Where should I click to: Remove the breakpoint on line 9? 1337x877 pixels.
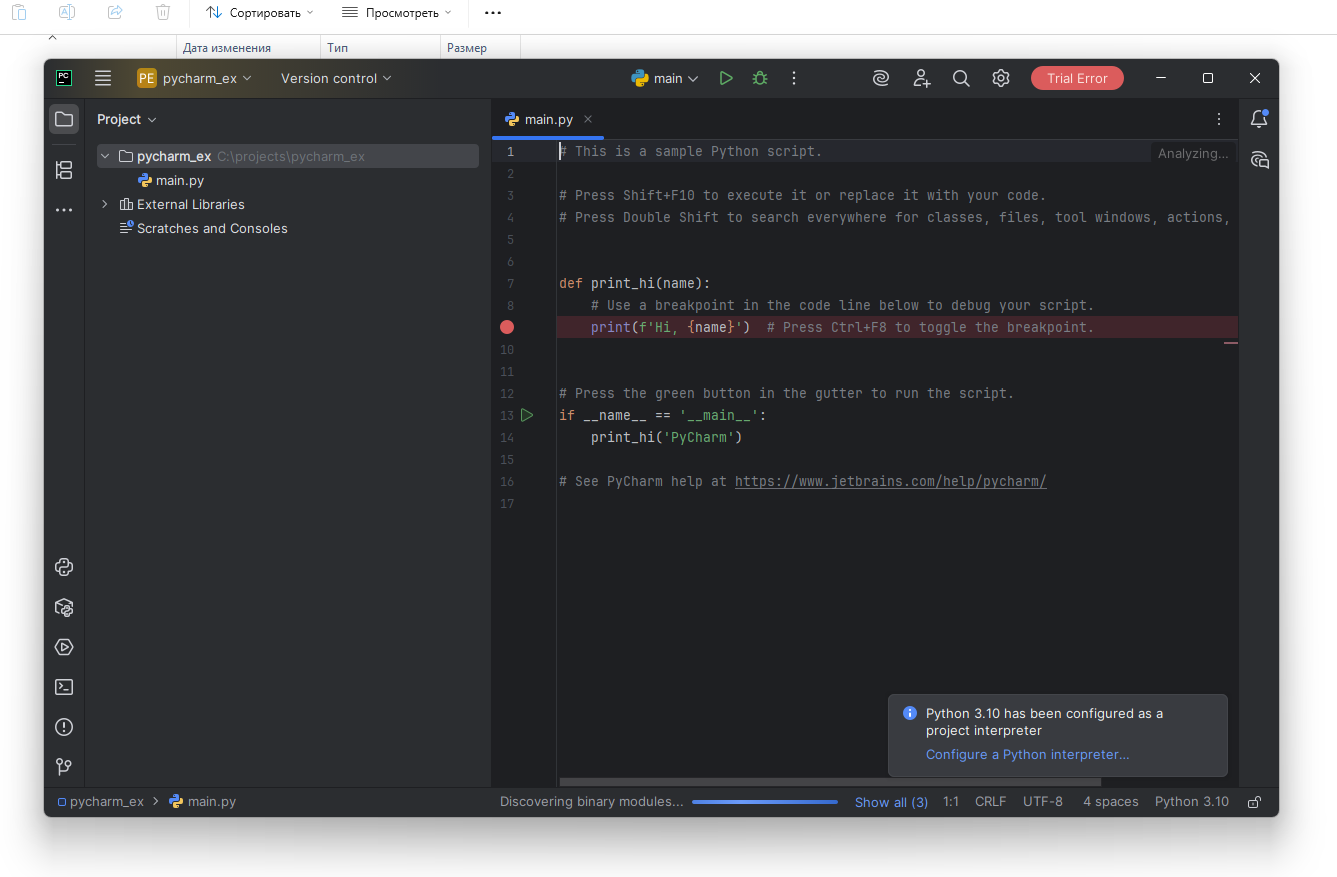click(507, 327)
